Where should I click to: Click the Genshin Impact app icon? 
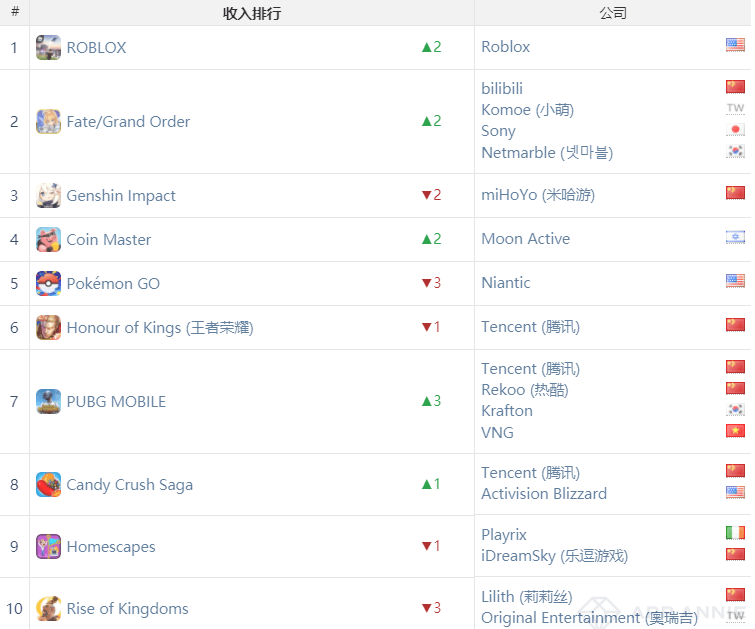pyautogui.click(x=48, y=196)
